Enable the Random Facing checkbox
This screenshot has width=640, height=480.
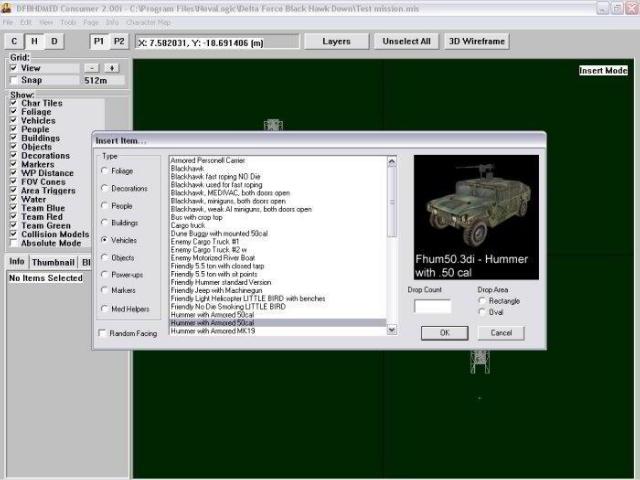[x=103, y=333]
